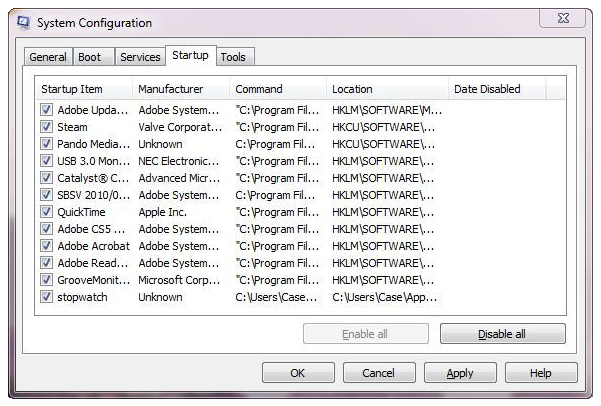Switch to the Services tab
The width and height of the screenshot is (601, 406).
pyautogui.click(x=140, y=57)
